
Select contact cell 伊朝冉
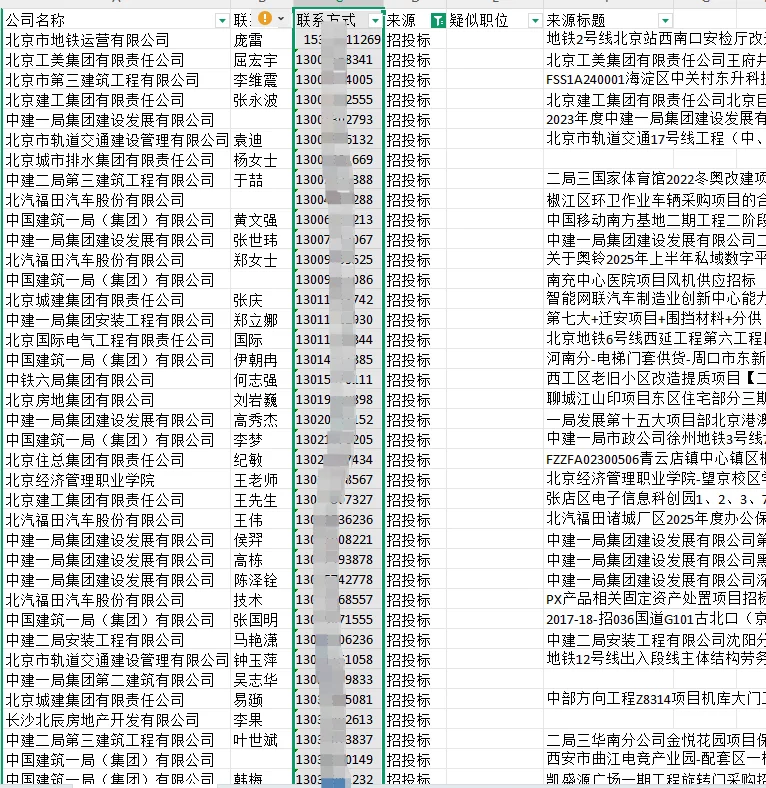[x=261, y=360]
